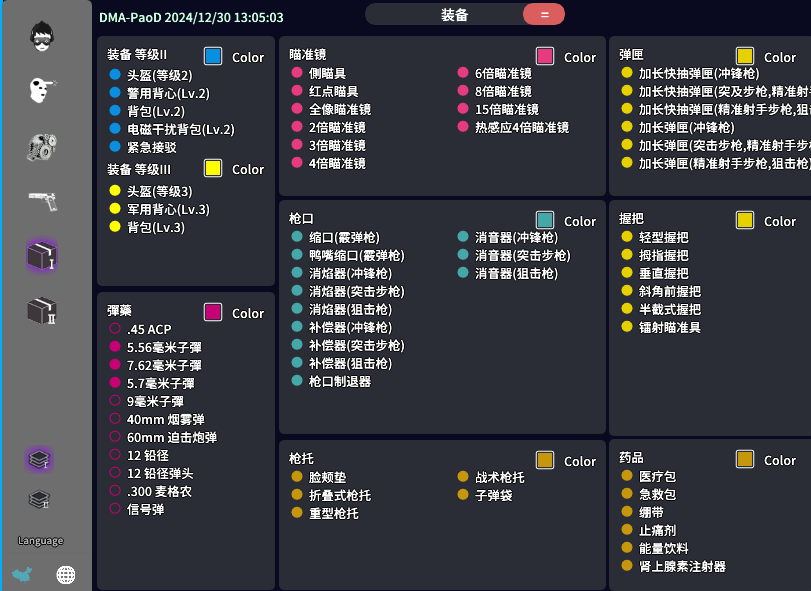Toggle the 9毫米子彈 ammo item

pyautogui.click(x=115, y=401)
